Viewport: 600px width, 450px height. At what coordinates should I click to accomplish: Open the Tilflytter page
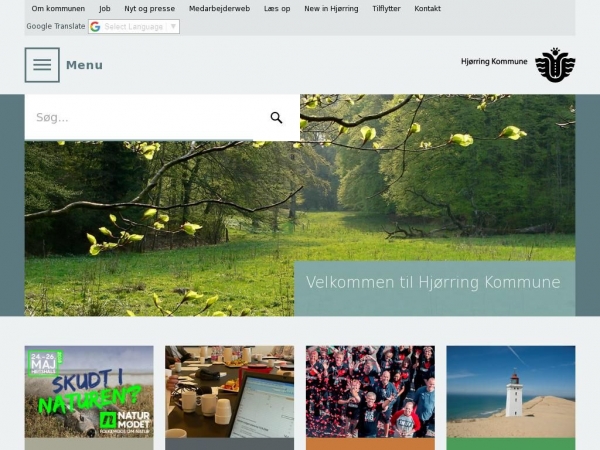[386, 8]
